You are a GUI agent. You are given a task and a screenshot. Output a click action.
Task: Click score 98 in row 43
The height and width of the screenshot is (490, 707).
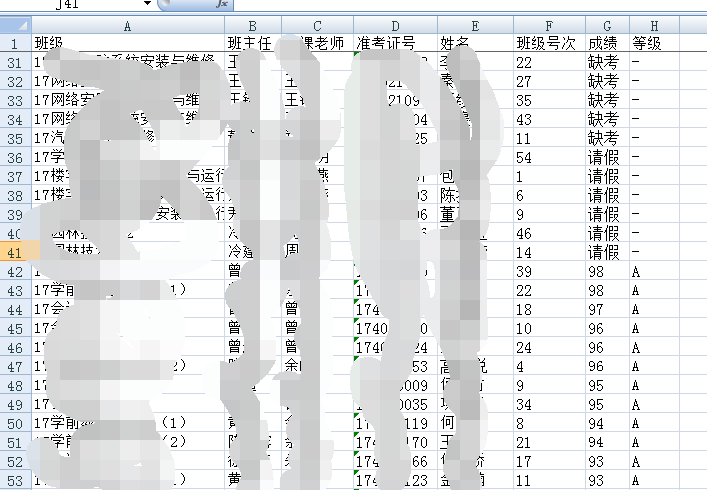coord(607,290)
